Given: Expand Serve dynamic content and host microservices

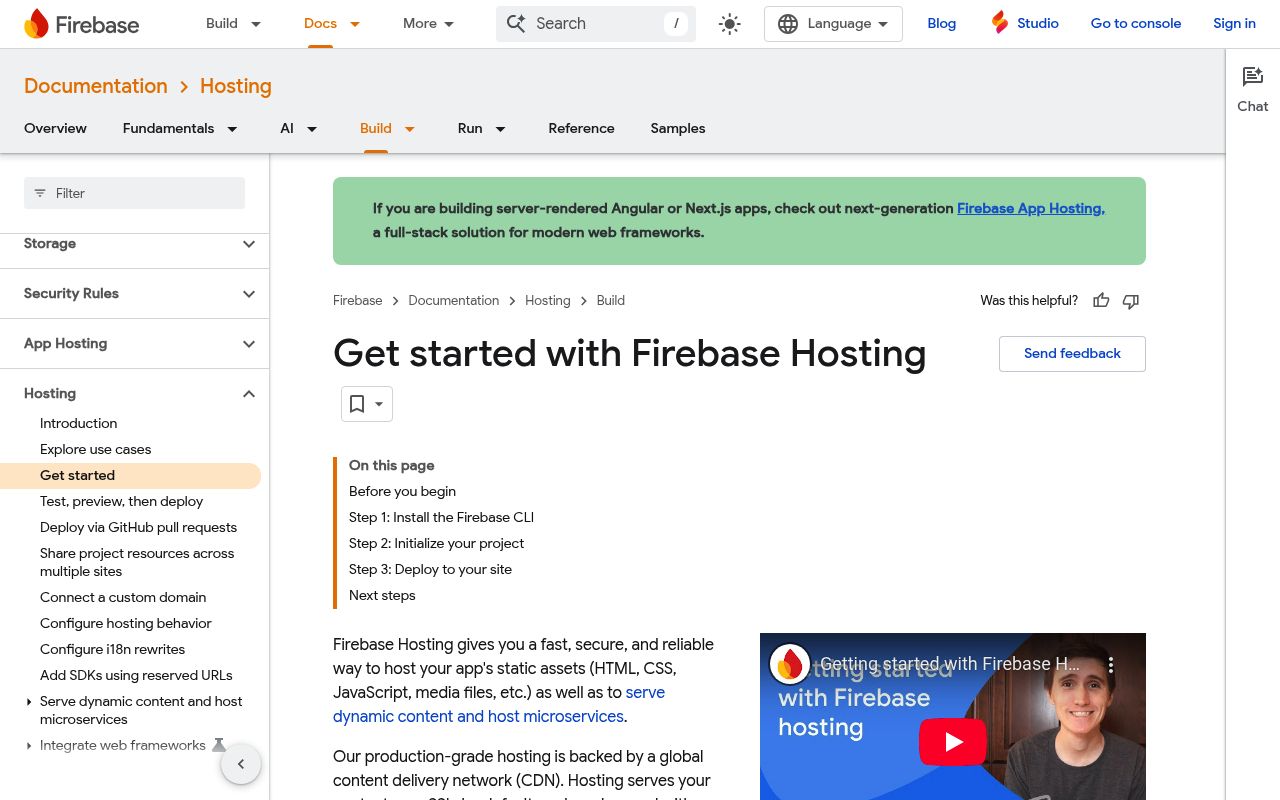Looking at the screenshot, I should [28, 702].
